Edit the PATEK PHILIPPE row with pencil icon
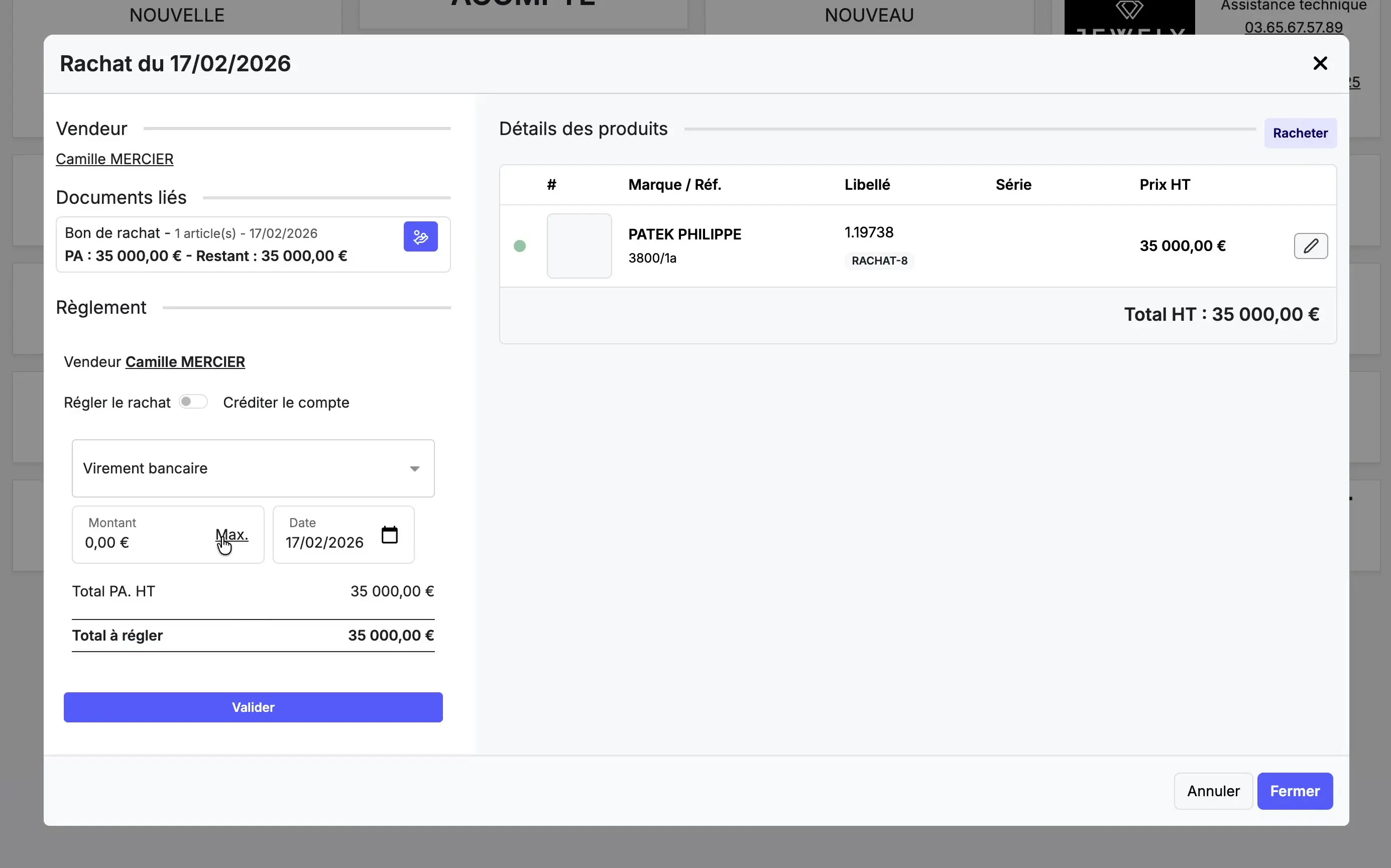 click(1311, 245)
